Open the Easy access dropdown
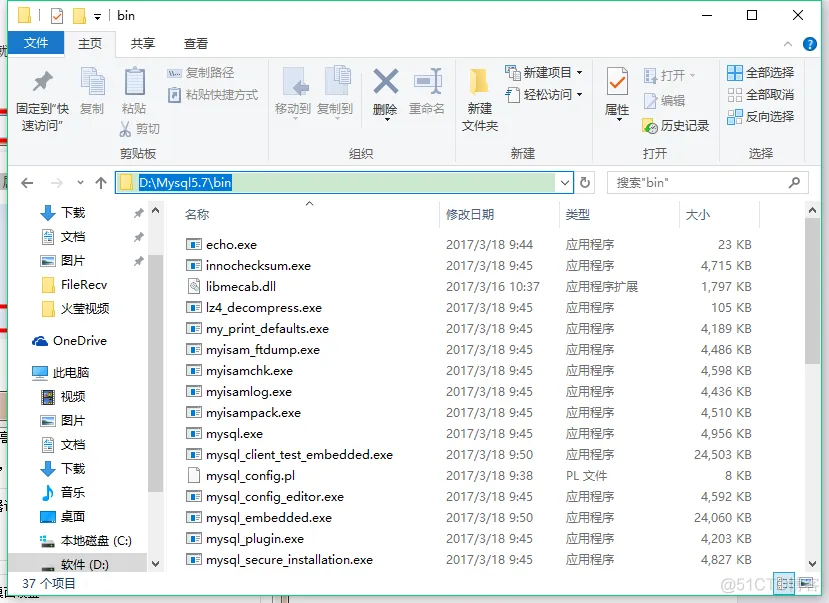Image resolution: width=829 pixels, height=603 pixels. point(579,95)
